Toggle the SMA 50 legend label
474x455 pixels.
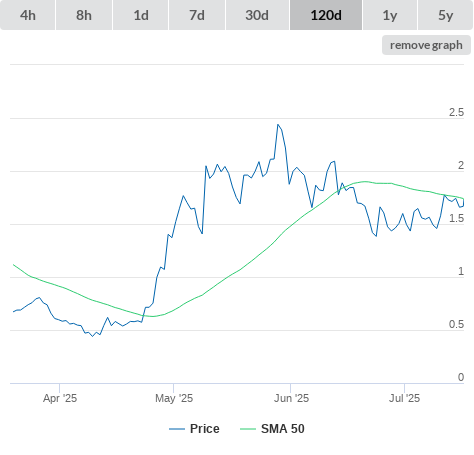tap(283, 429)
